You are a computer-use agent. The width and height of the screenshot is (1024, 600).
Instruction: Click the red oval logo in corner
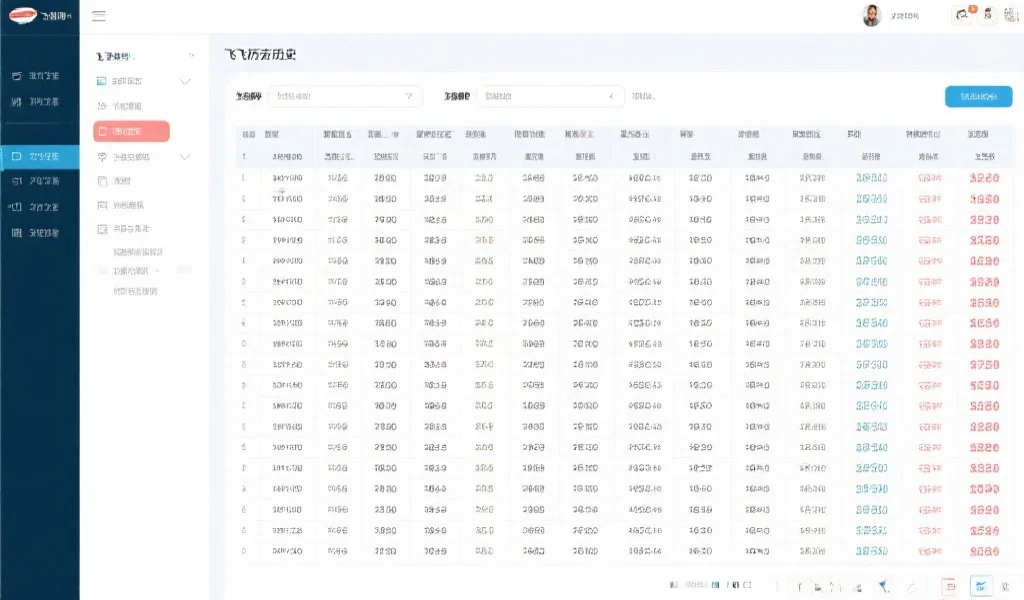tap(23, 15)
